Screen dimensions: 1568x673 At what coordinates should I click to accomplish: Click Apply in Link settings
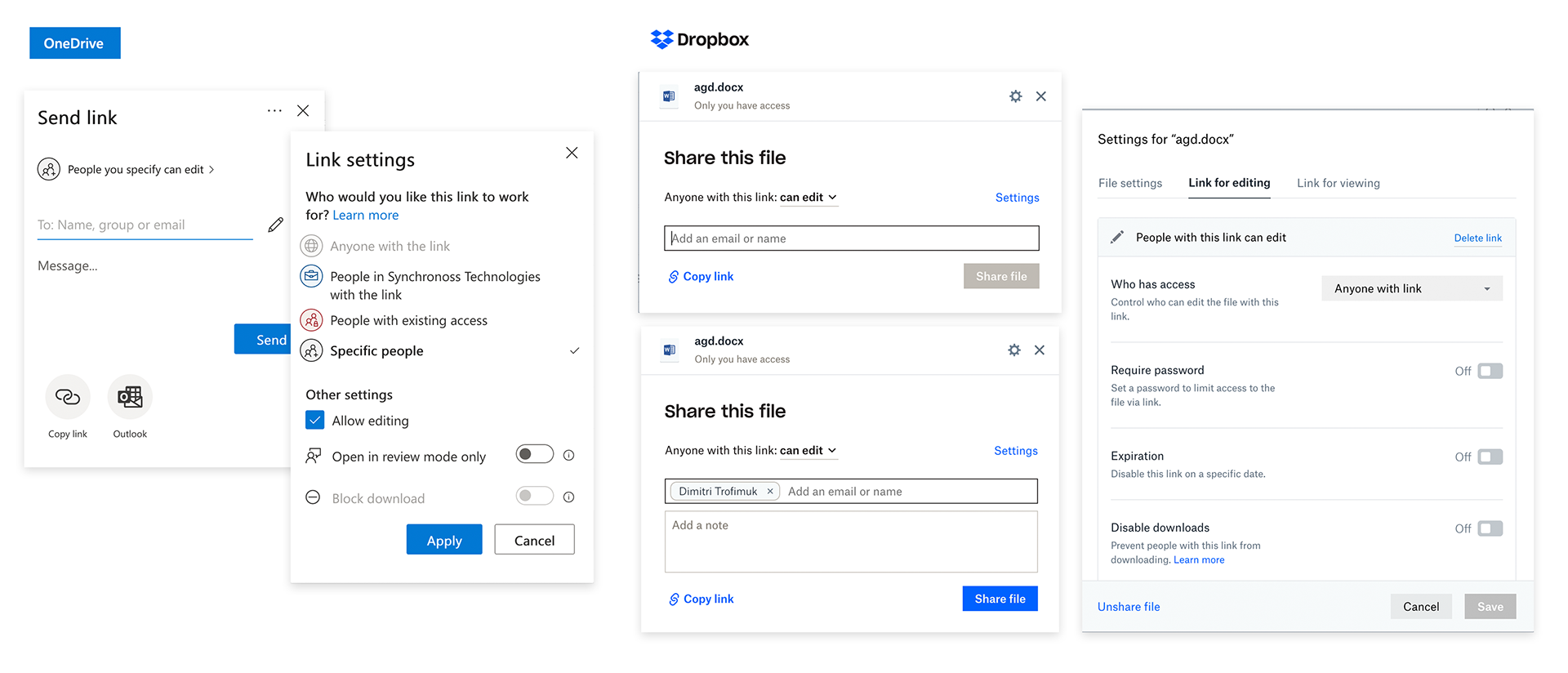(x=444, y=539)
